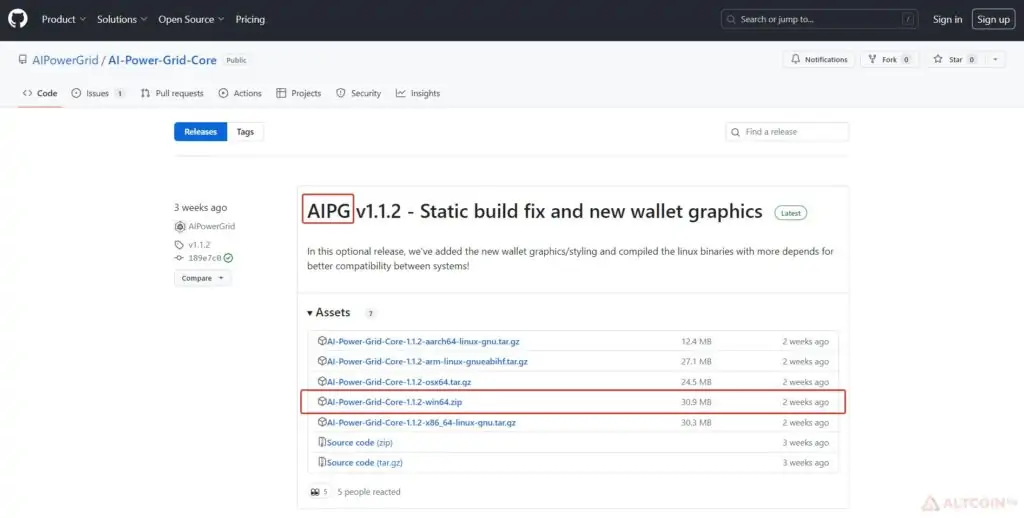This screenshot has width=1024, height=518.
Task: Focus the Search or jump to field
Action: coord(819,20)
